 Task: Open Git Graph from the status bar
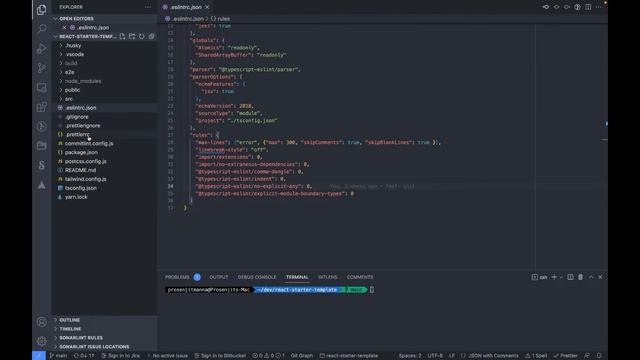302,356
